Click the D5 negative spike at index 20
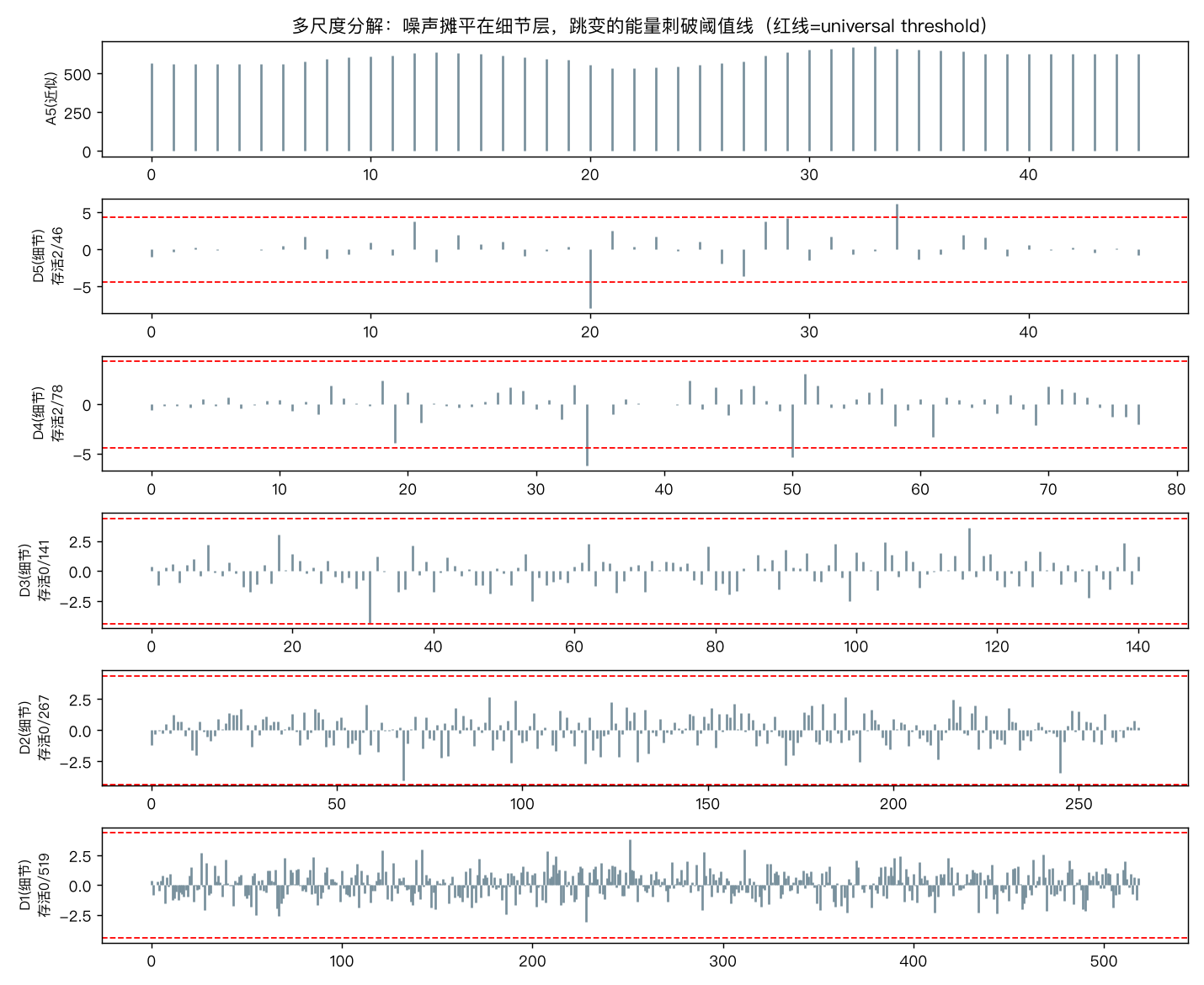The width and height of the screenshot is (1204, 985). click(x=590, y=280)
